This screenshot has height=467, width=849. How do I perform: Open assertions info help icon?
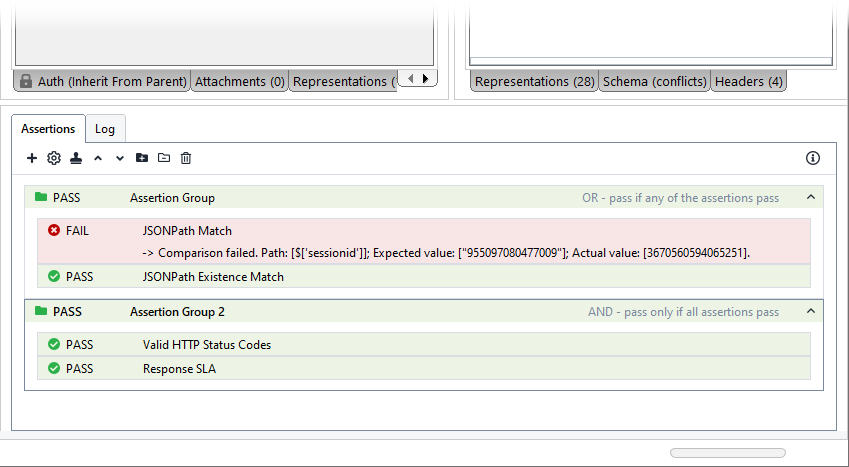coord(813,158)
